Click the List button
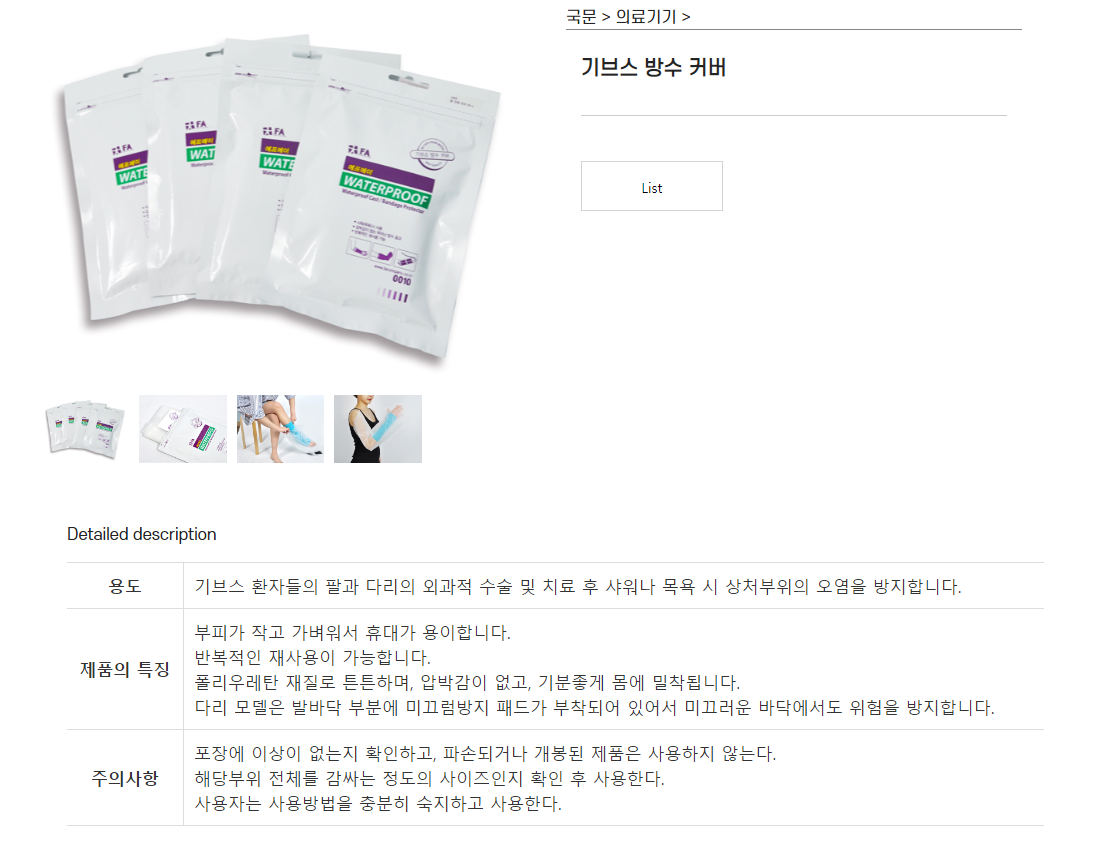 [652, 186]
